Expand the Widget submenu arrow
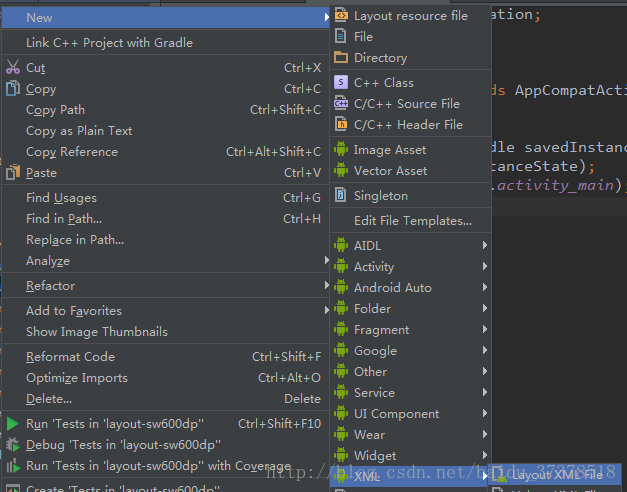The image size is (627, 492). coord(485,455)
